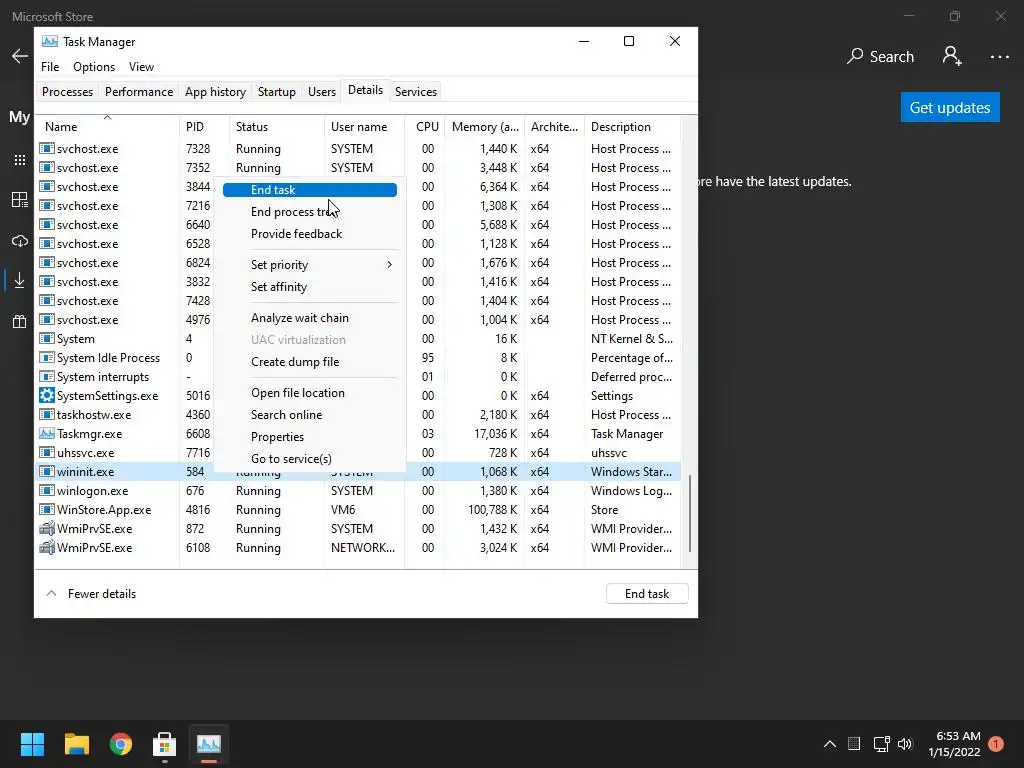Click Get updates in Microsoft Store

pos(950,108)
